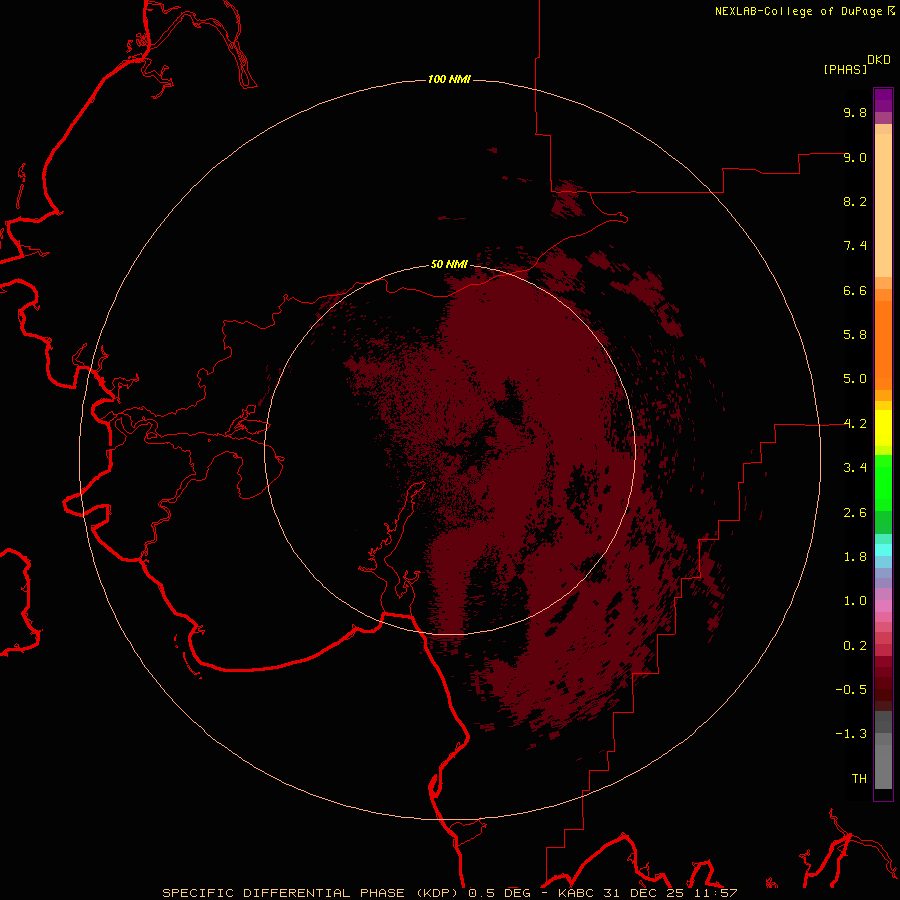
Task: Click the 9.8 scale value
Action: [855, 112]
